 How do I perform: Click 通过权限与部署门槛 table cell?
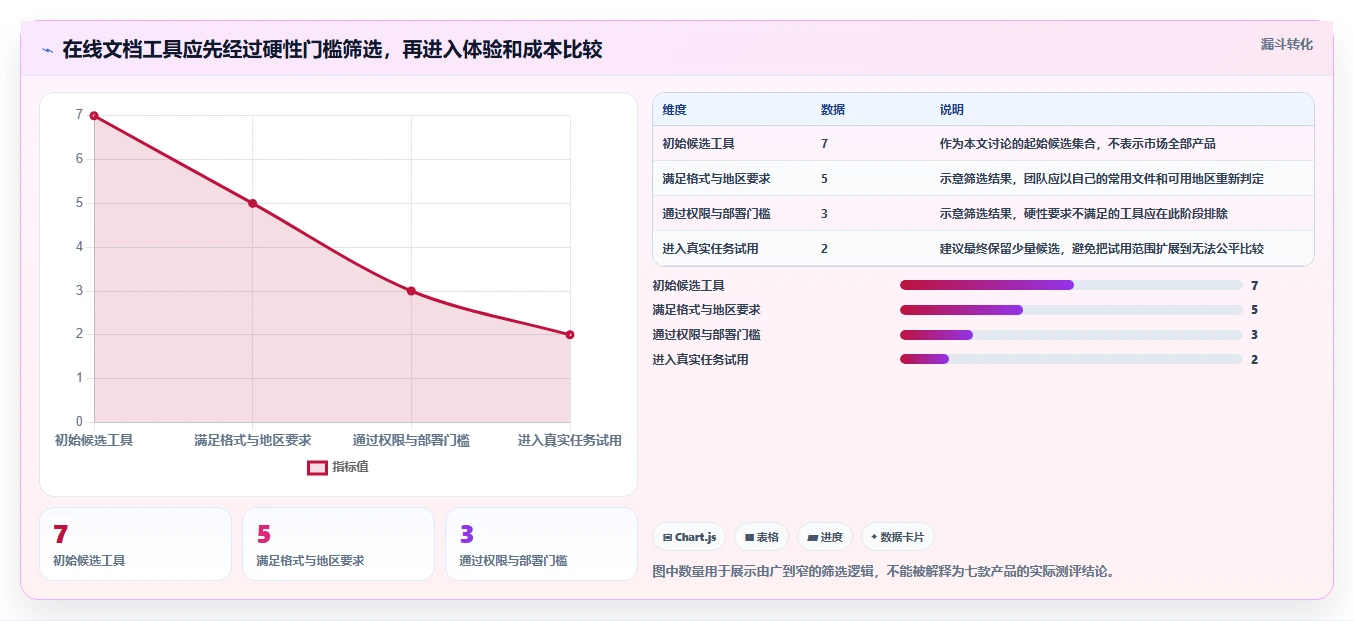[x=716, y=214]
